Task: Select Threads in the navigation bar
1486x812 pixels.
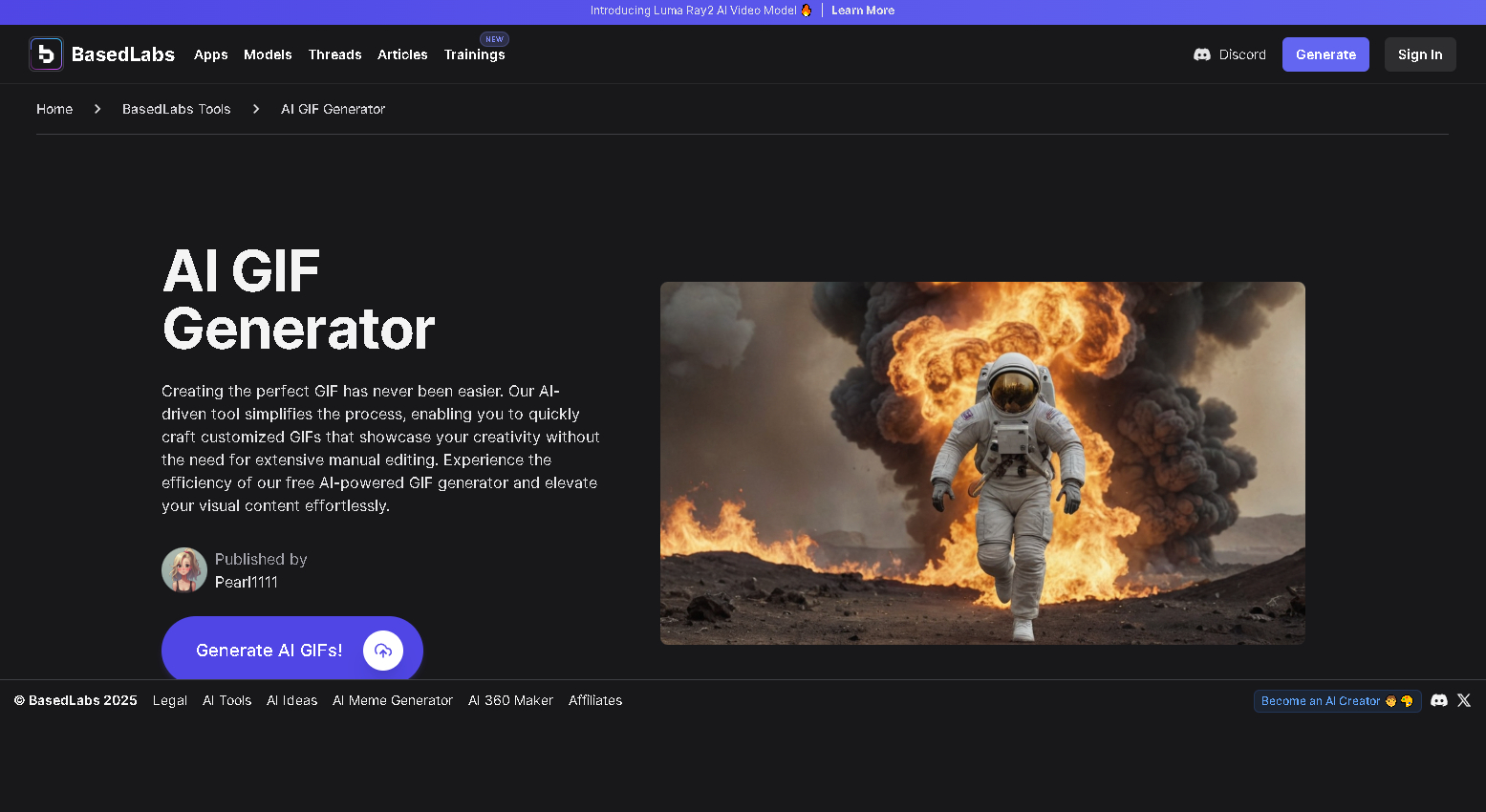Action: [334, 54]
